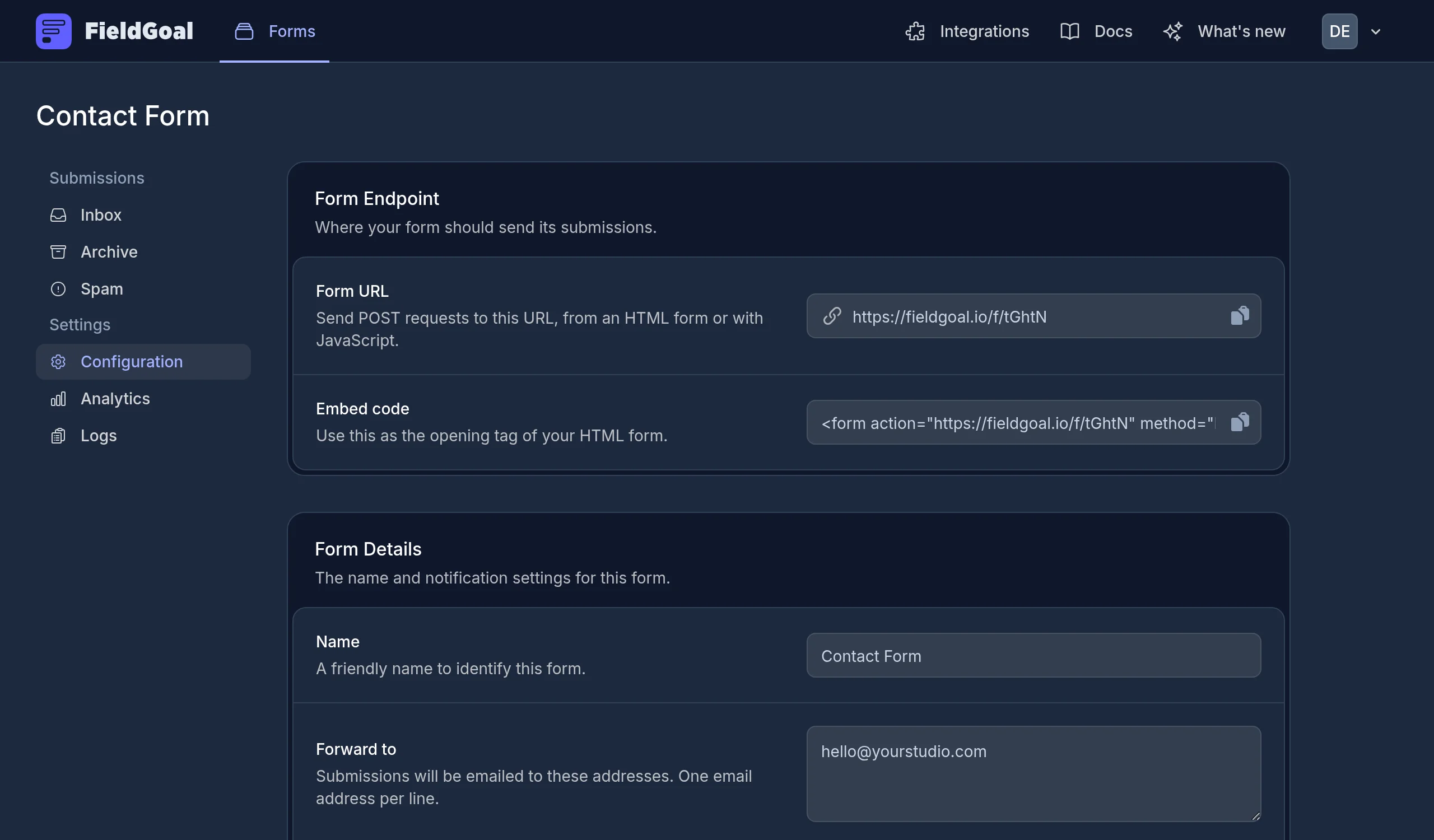Open the Analytics page
This screenshot has width=1434, height=840.
143,399
